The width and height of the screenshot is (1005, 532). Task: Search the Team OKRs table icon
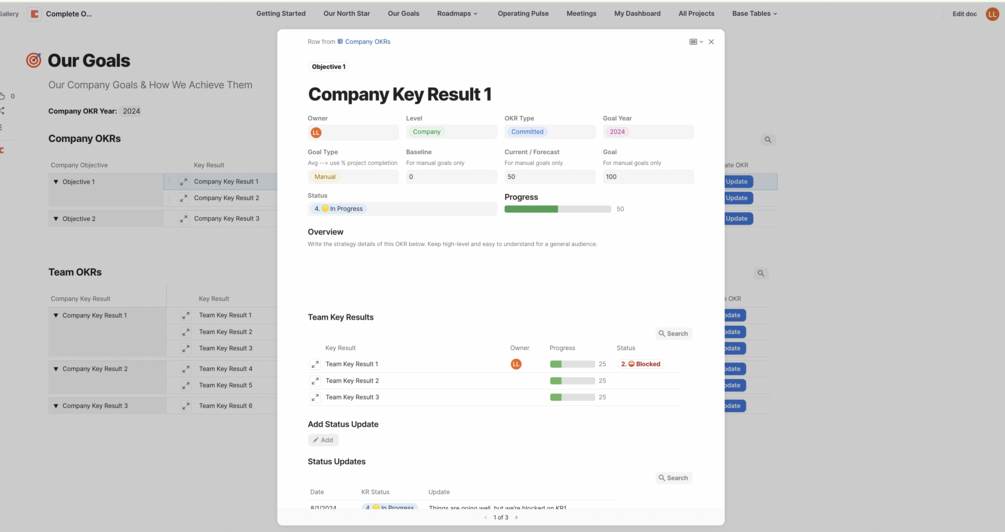[x=761, y=273]
